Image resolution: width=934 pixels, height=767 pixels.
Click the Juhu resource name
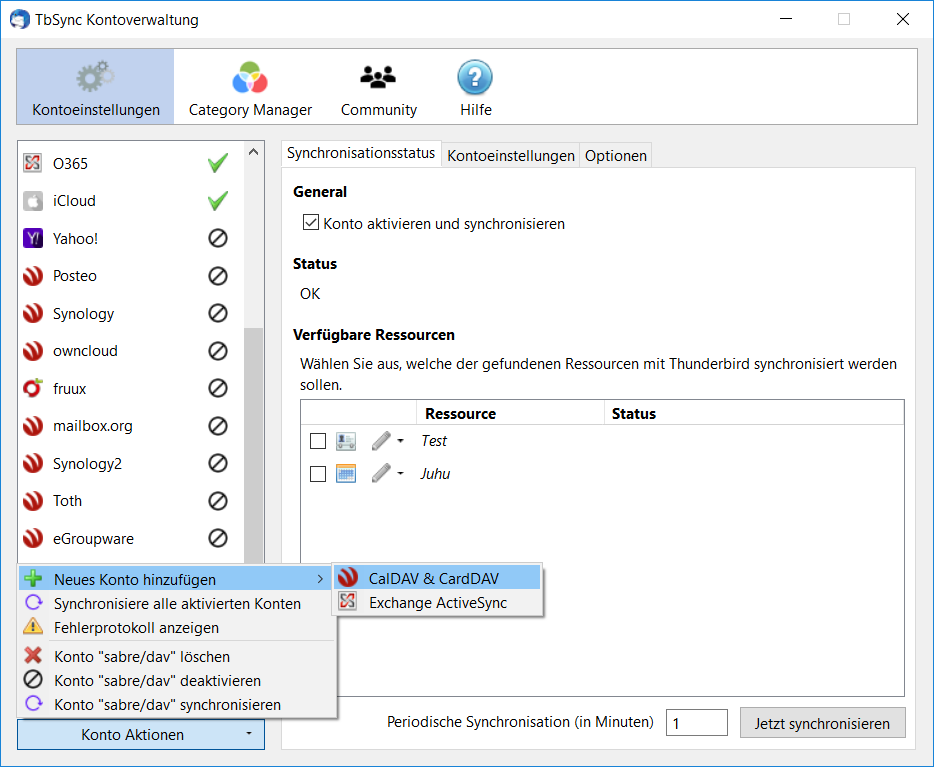pyautogui.click(x=435, y=474)
